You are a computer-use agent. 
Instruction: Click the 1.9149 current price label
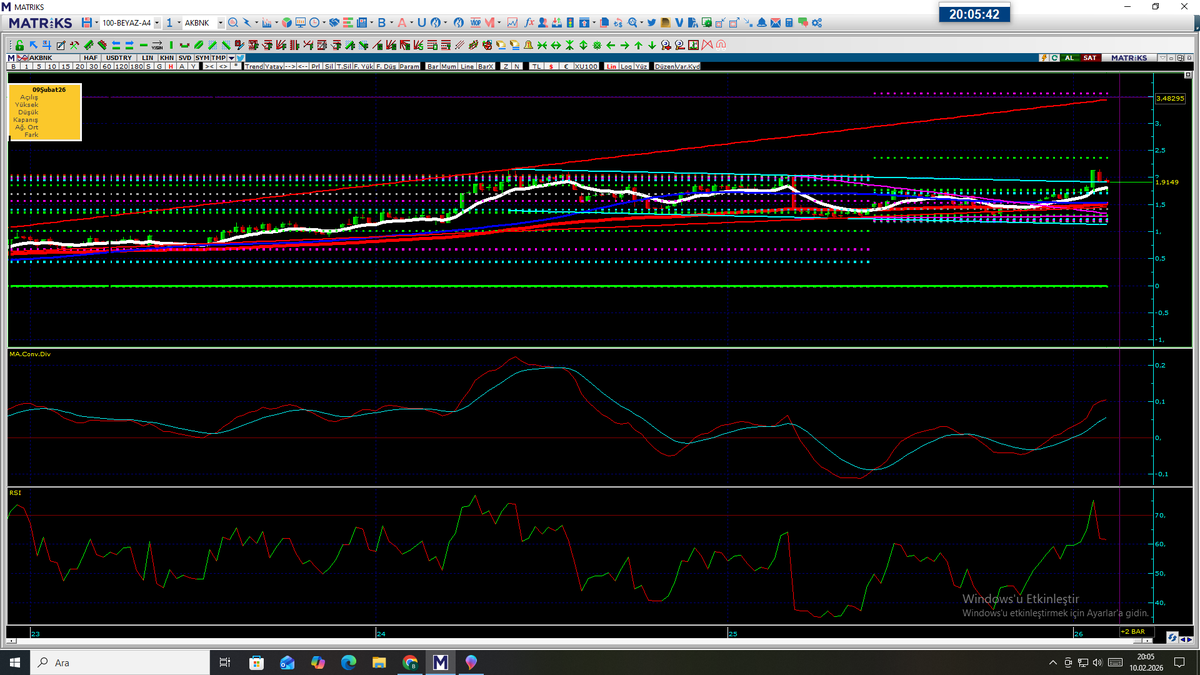(x=1167, y=182)
